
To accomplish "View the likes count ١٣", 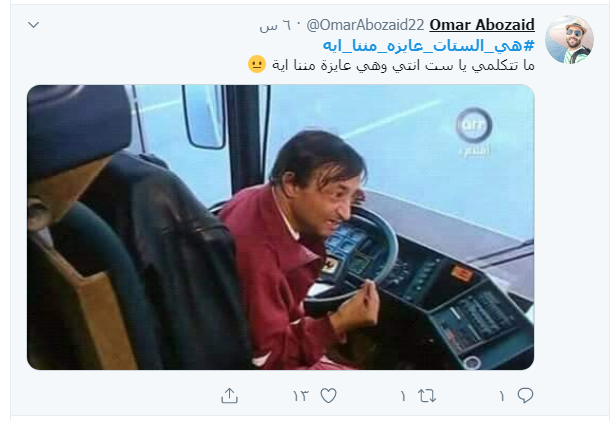I will click(301, 396).
